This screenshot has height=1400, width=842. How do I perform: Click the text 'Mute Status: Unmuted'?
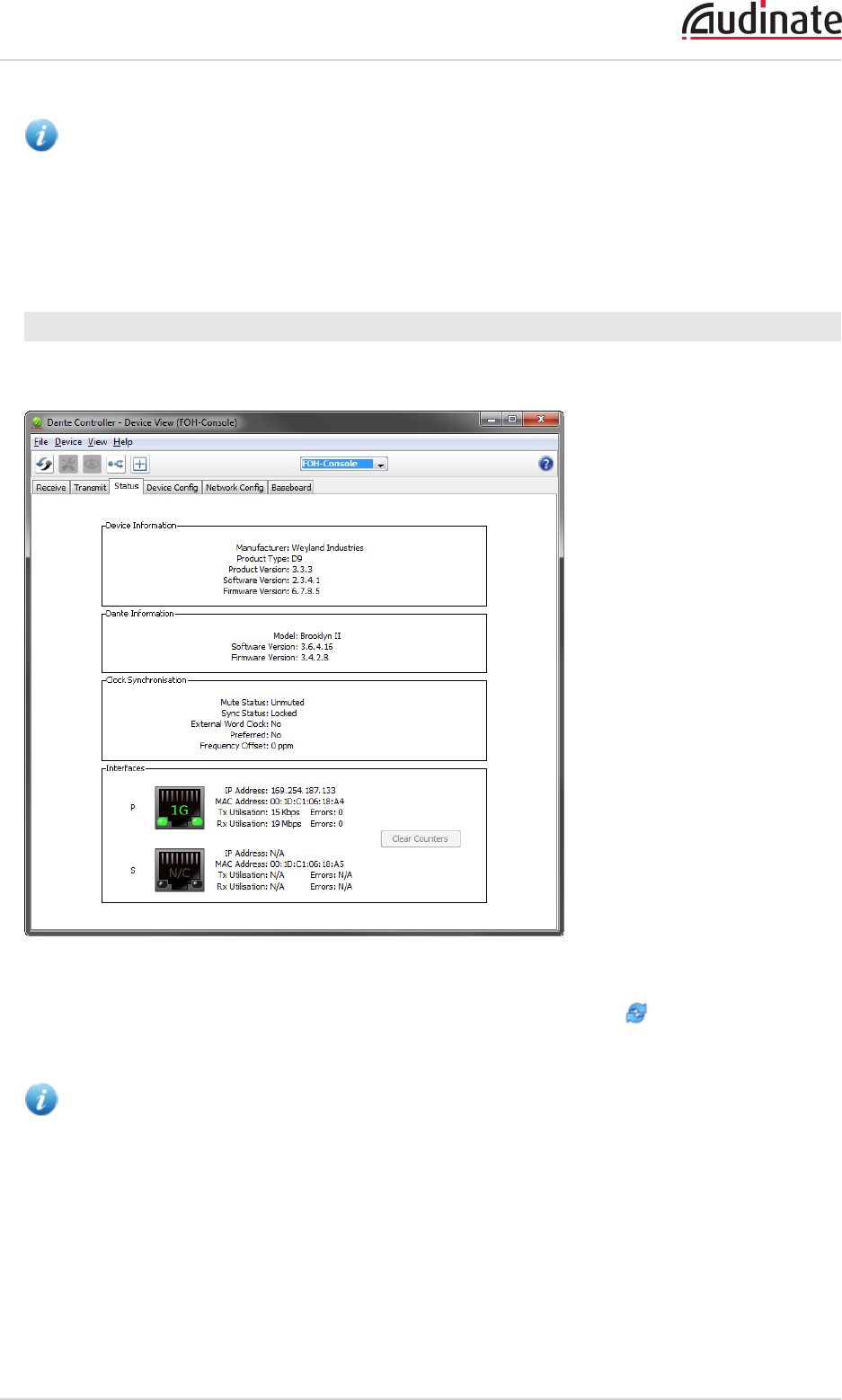[262, 702]
